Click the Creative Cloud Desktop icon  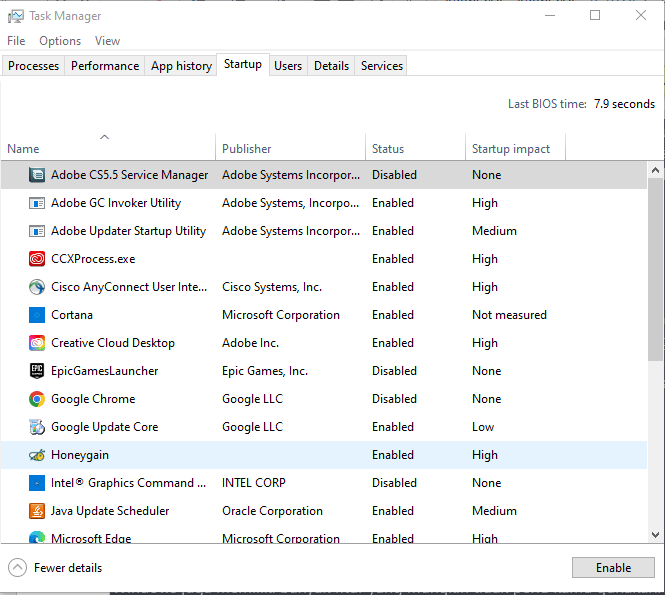pos(37,343)
